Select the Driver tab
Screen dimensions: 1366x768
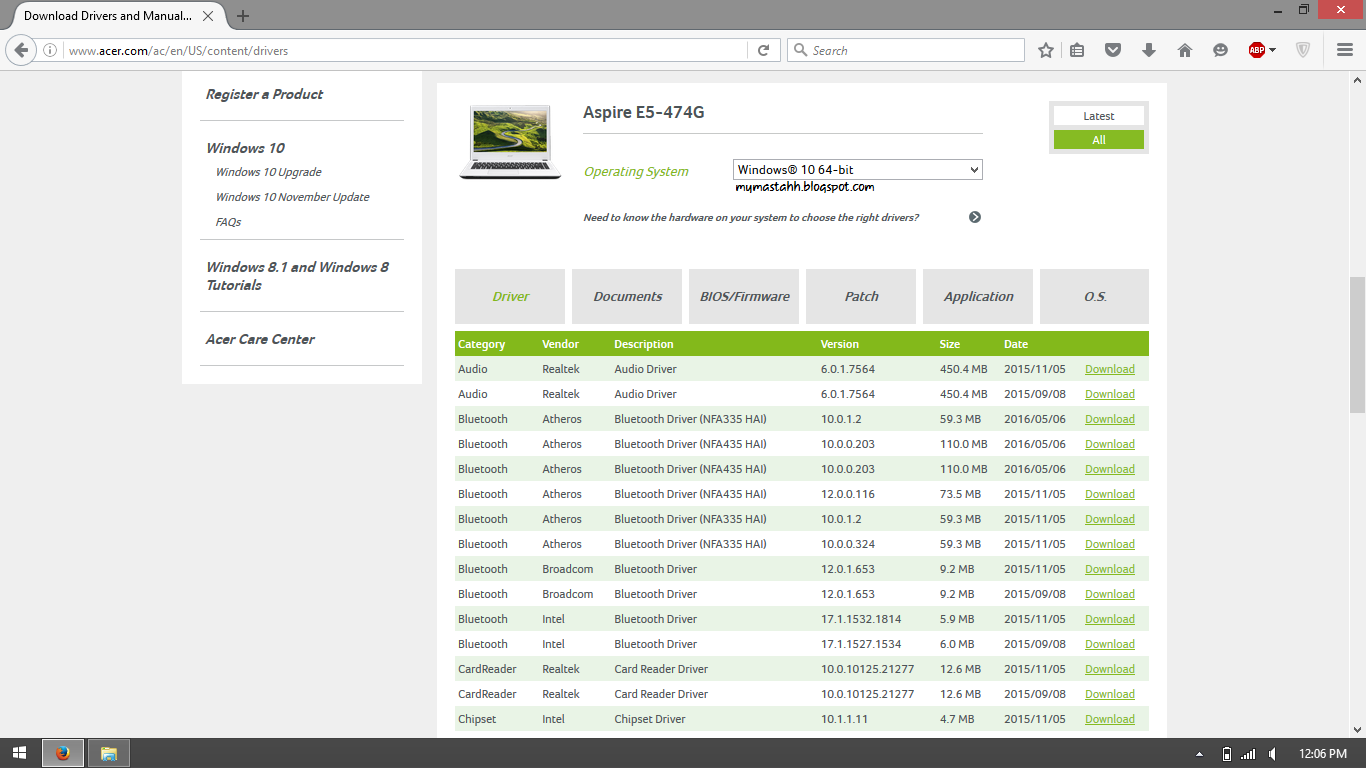click(x=510, y=296)
